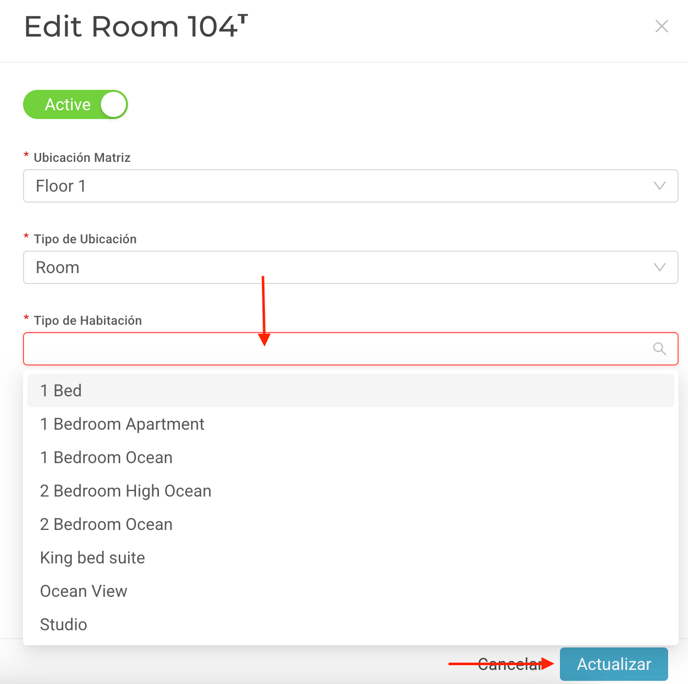Expand the Tipo de Ubicación chevron arrow
Screen dimensions: 688x684
point(659,267)
